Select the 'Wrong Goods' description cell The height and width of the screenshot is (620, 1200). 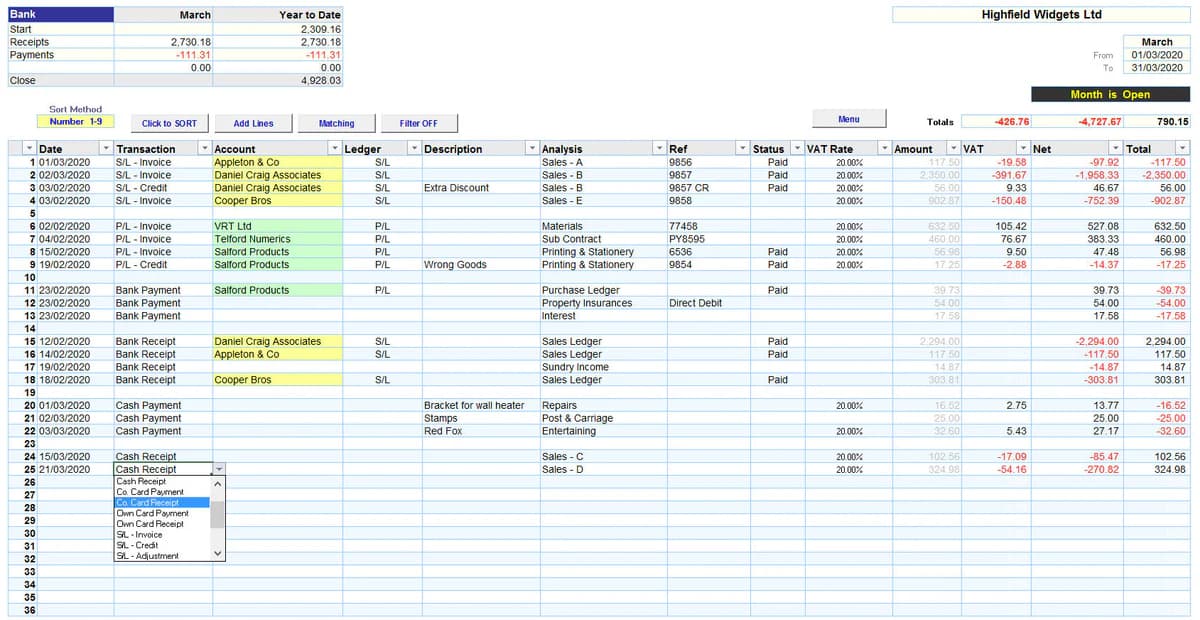pyautogui.click(x=480, y=265)
